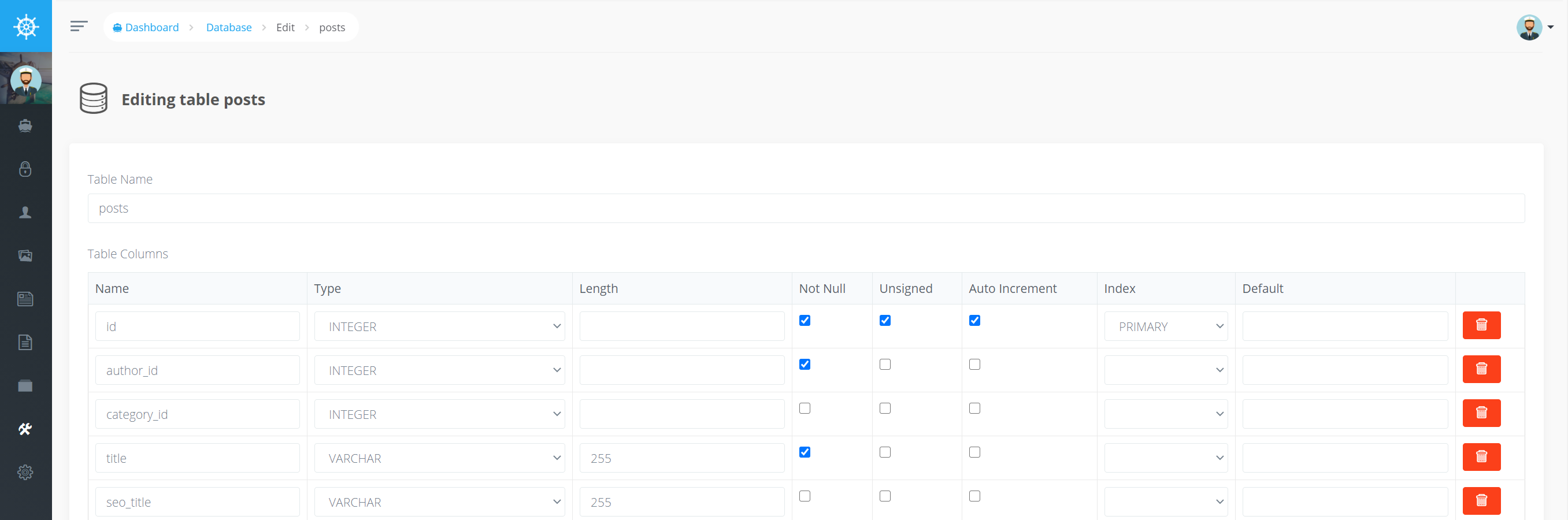This screenshot has height=520, width=1568.
Task: Open Type dropdown for id column
Action: (439, 326)
